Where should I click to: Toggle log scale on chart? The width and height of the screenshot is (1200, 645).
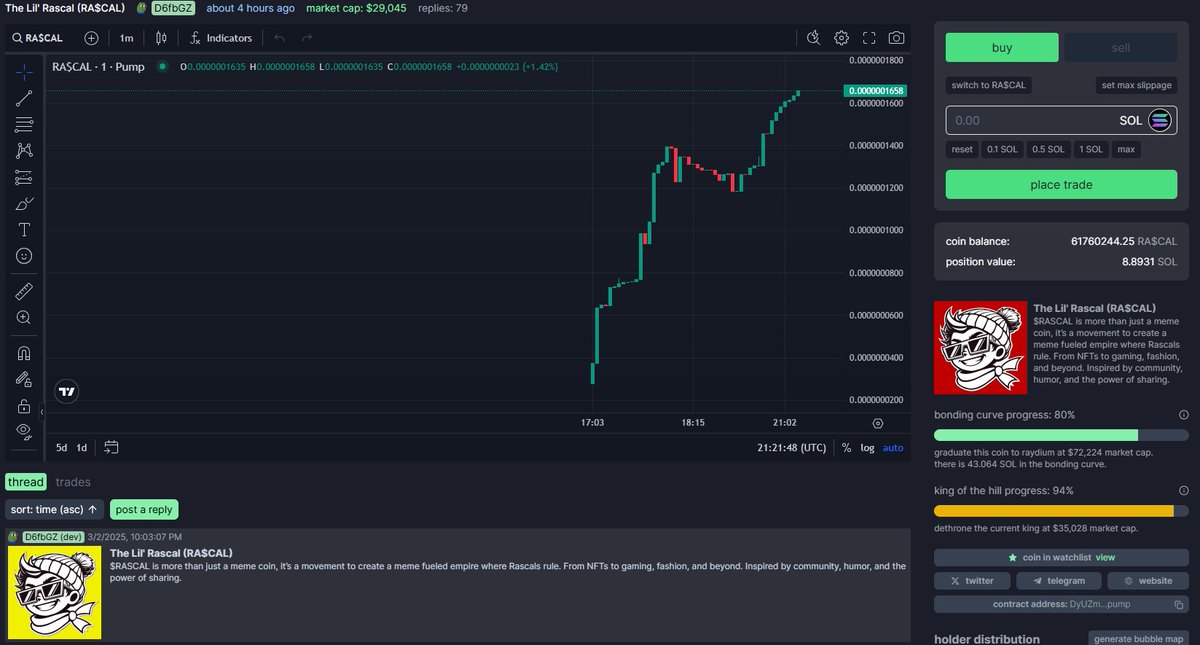[x=867, y=448]
